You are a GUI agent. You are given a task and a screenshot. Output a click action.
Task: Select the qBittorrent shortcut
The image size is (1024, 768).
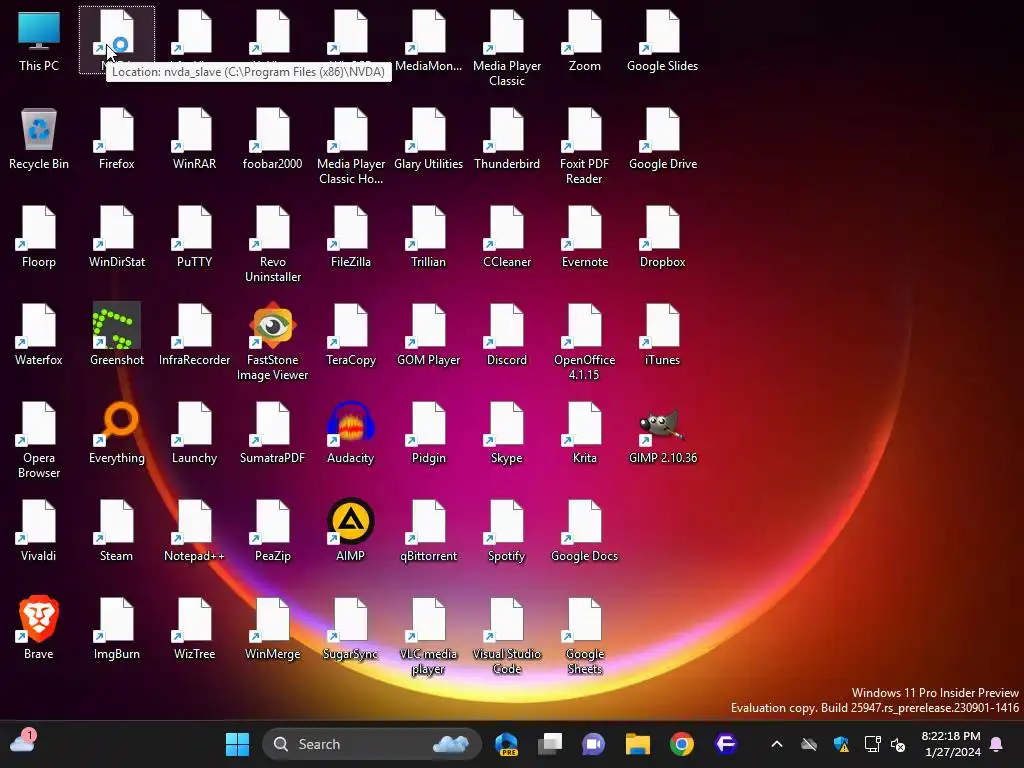coord(428,531)
